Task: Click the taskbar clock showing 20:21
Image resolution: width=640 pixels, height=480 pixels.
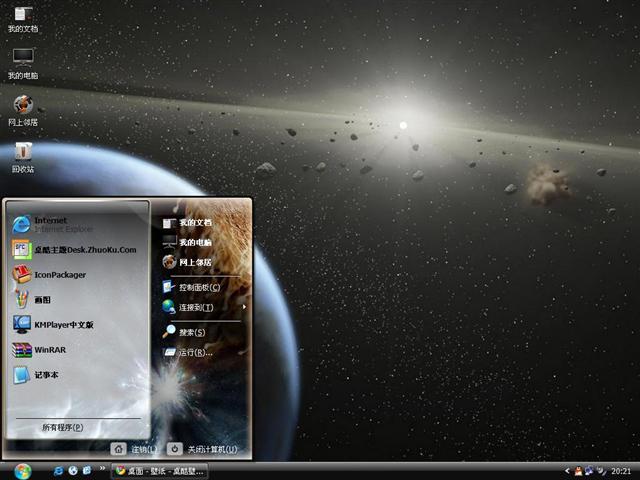Action: 621,470
